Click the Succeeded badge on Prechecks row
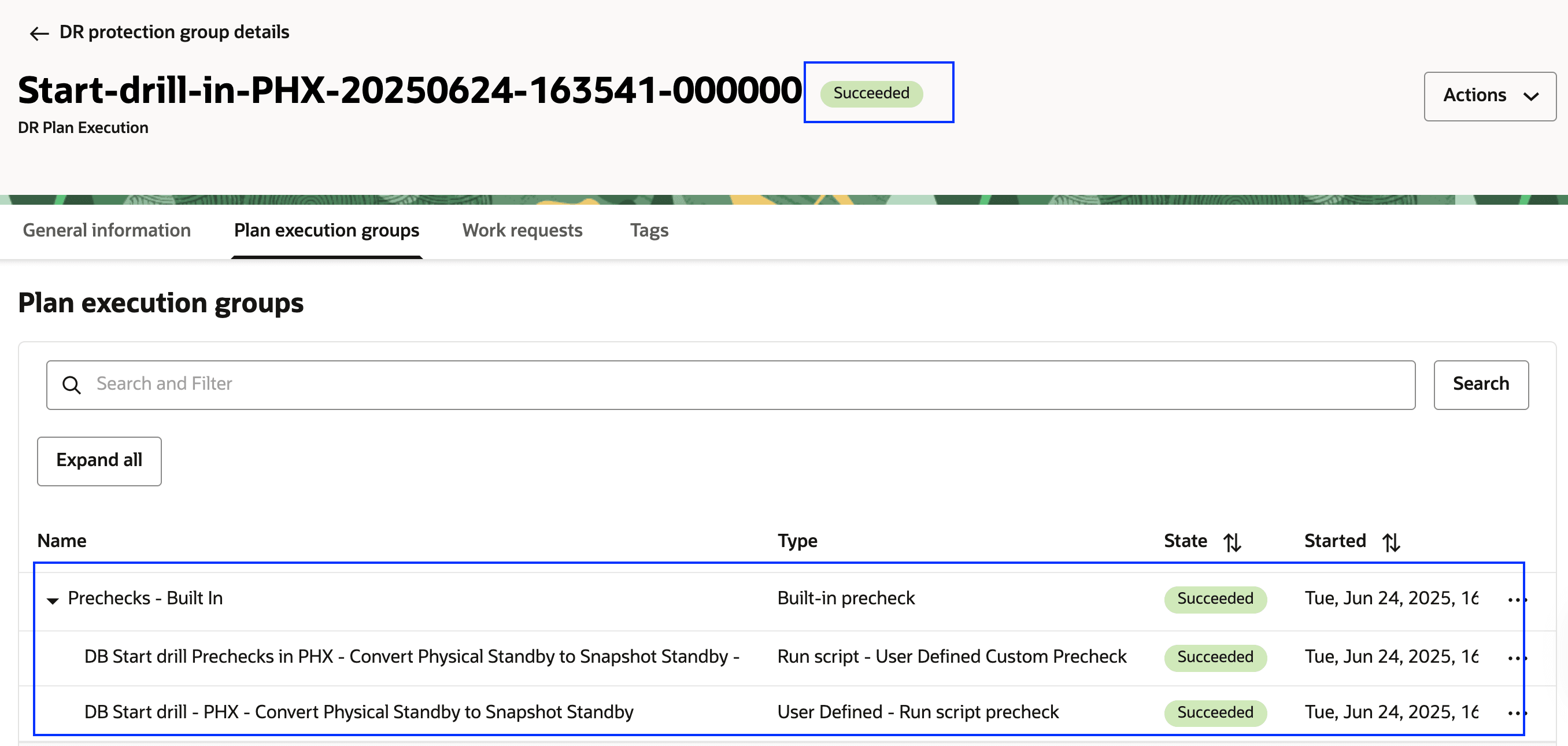Image resolution: width=1568 pixels, height=746 pixels. click(1215, 599)
